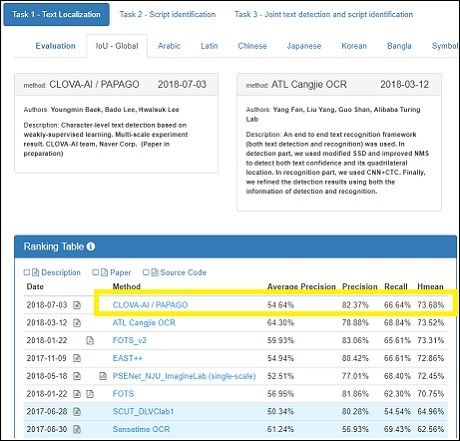Click the 83.06% precision value of FOTS_v2
Screen dimensions: 460x441
tap(355, 340)
